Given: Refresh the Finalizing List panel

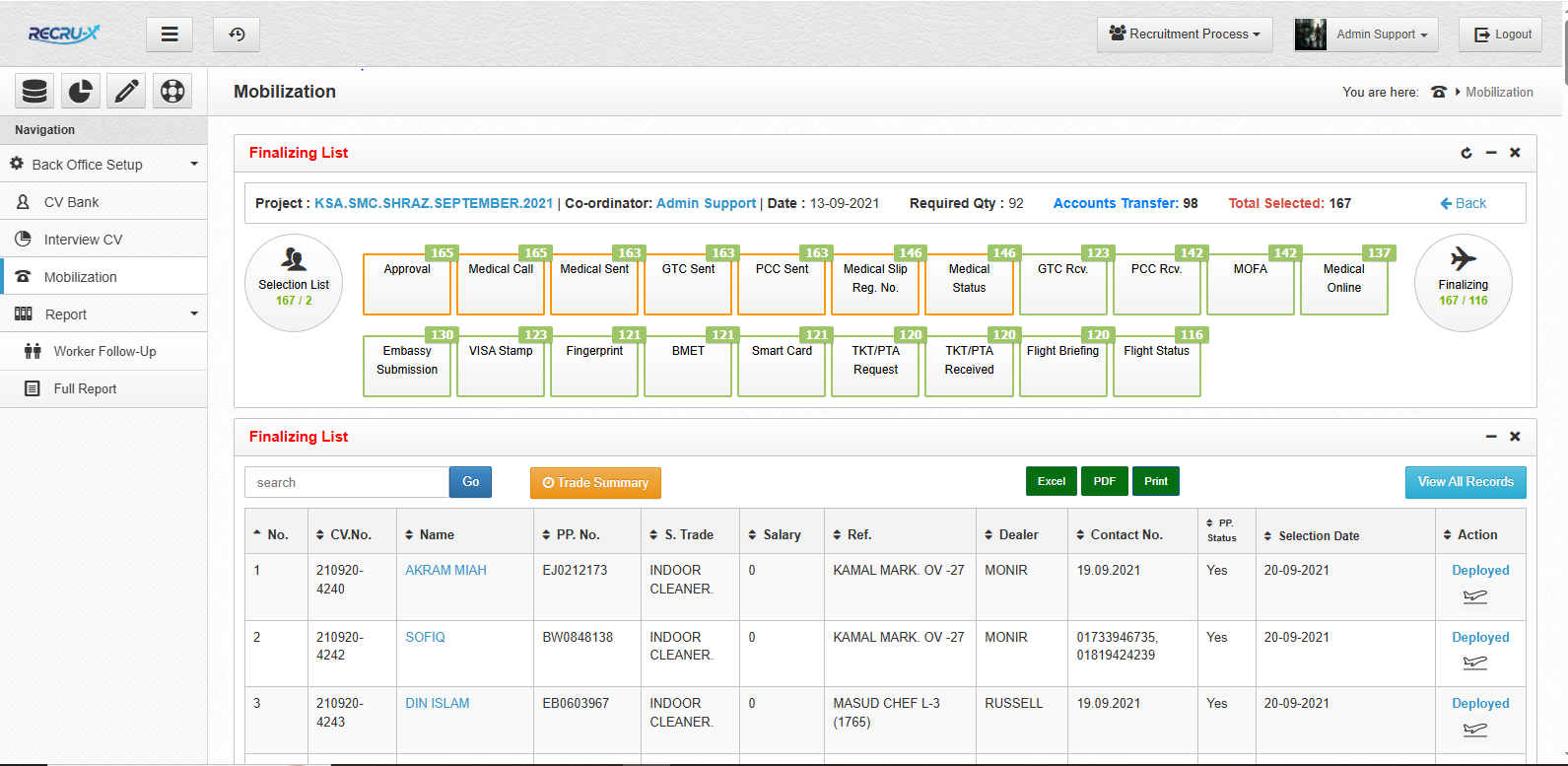Looking at the screenshot, I should [1466, 153].
